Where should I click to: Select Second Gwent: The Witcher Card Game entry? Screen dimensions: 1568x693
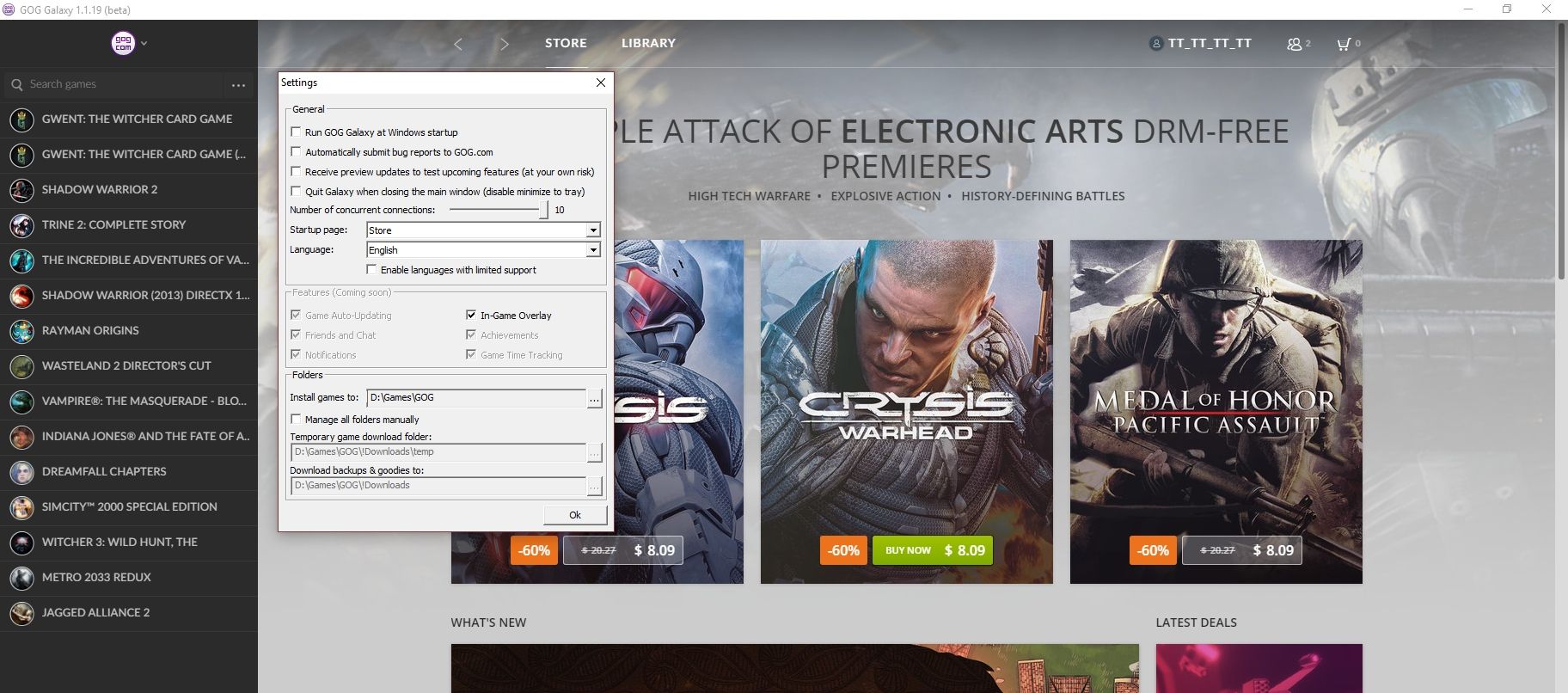[x=129, y=155]
